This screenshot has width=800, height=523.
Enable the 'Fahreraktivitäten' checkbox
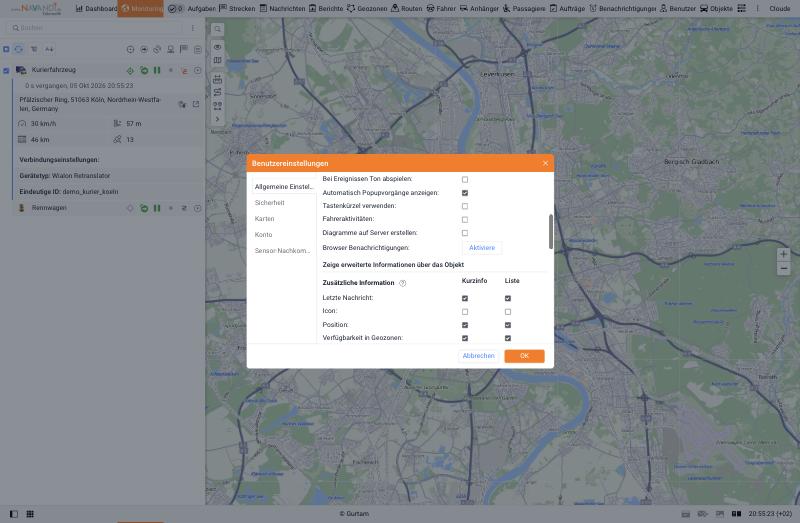[465, 219]
